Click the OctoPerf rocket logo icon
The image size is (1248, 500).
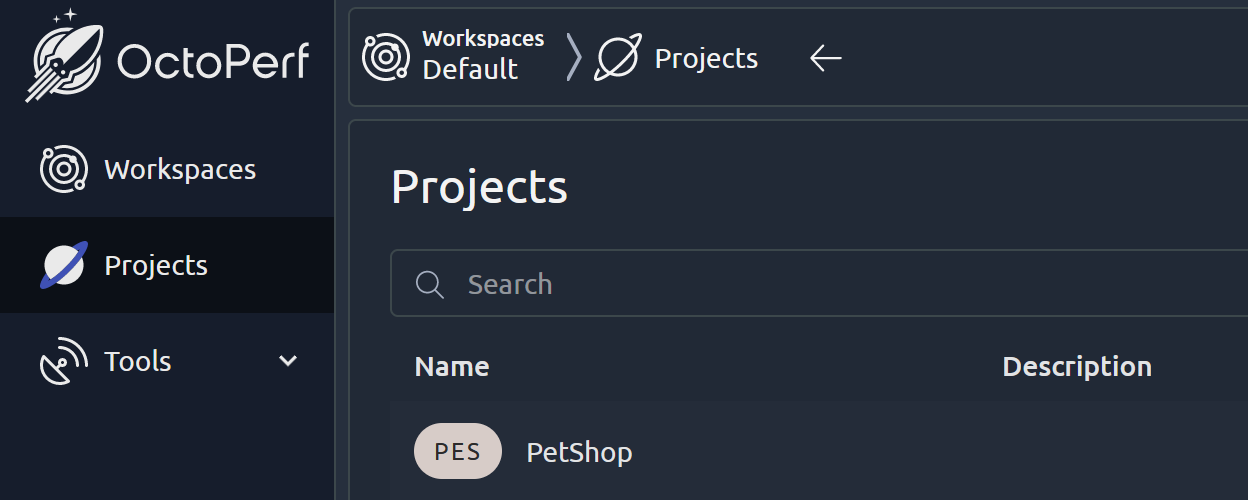click(x=63, y=56)
